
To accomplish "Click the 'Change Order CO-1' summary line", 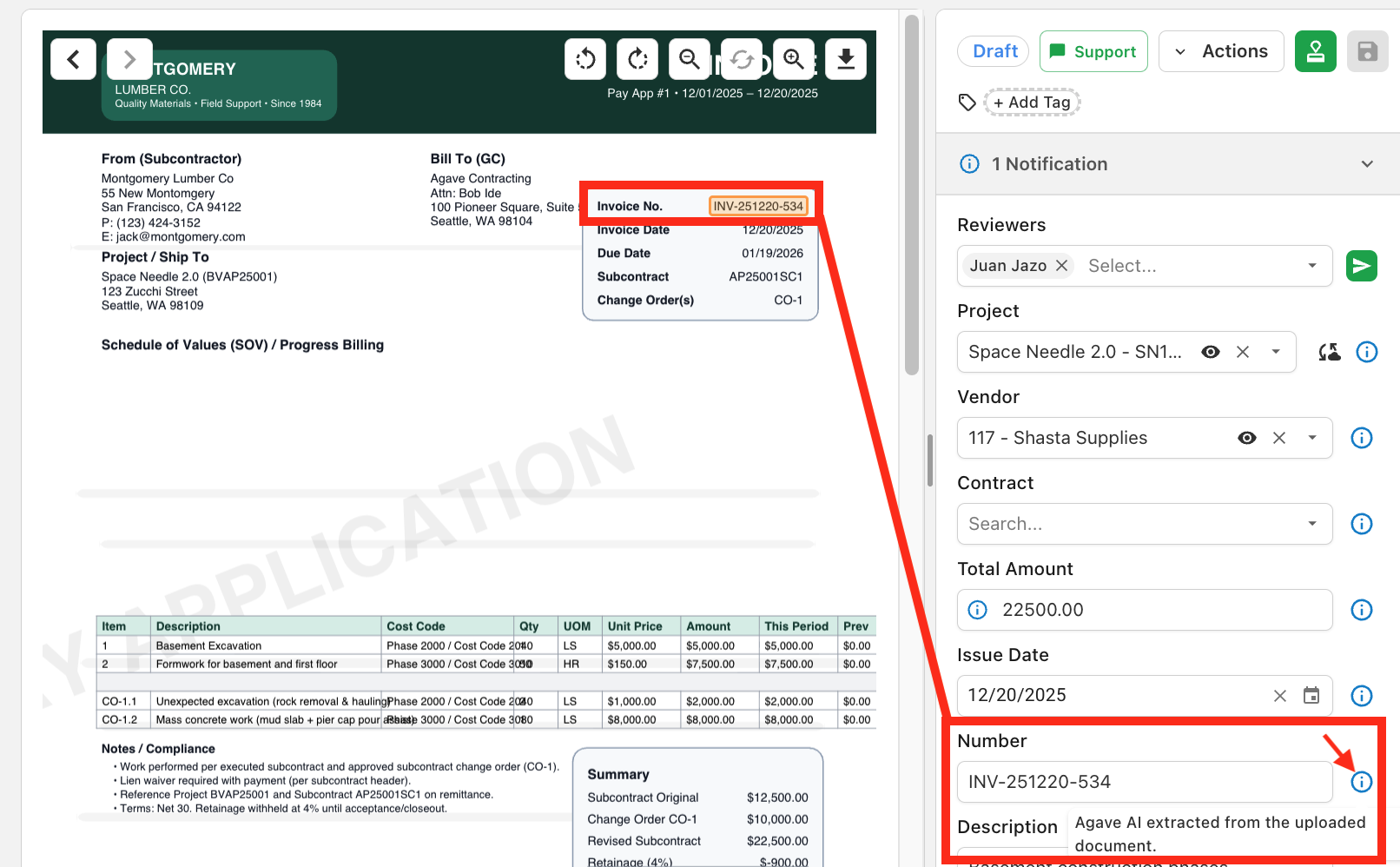I will [x=697, y=819].
